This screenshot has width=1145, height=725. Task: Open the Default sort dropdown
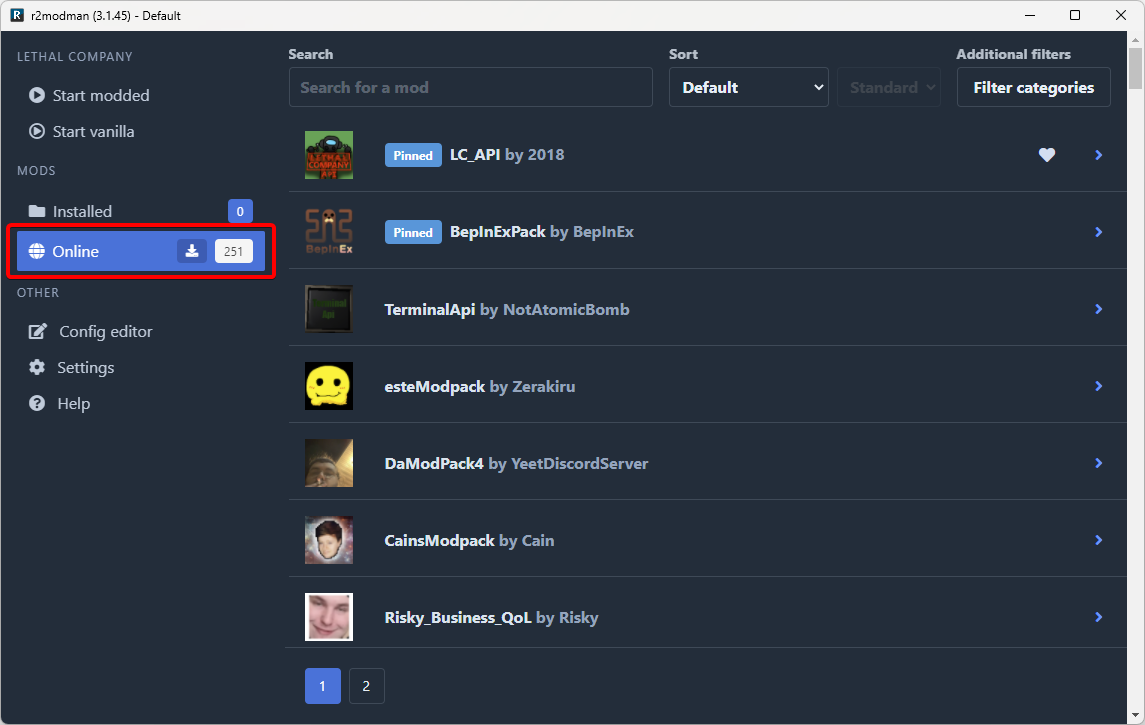pos(748,87)
